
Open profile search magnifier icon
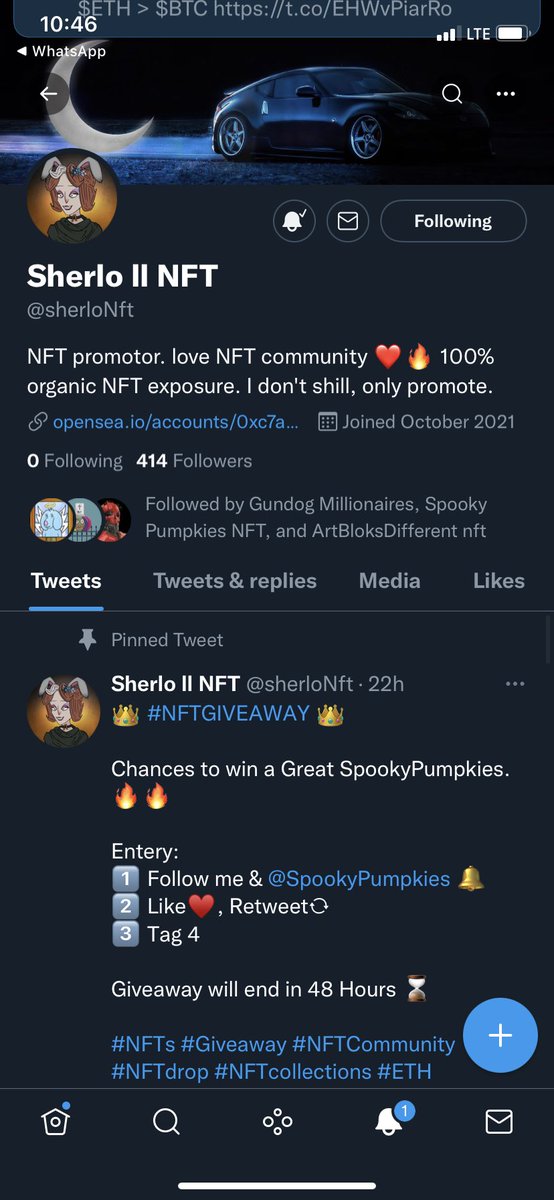pyautogui.click(x=452, y=94)
